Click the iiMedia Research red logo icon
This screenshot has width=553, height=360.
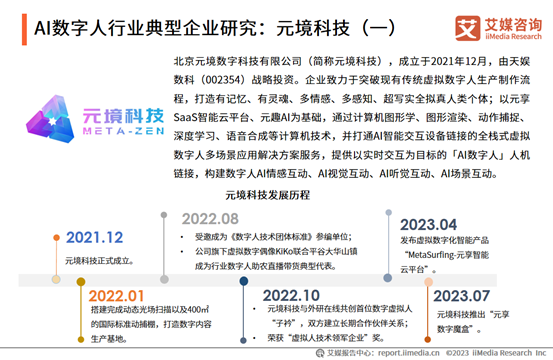pyautogui.click(x=467, y=28)
